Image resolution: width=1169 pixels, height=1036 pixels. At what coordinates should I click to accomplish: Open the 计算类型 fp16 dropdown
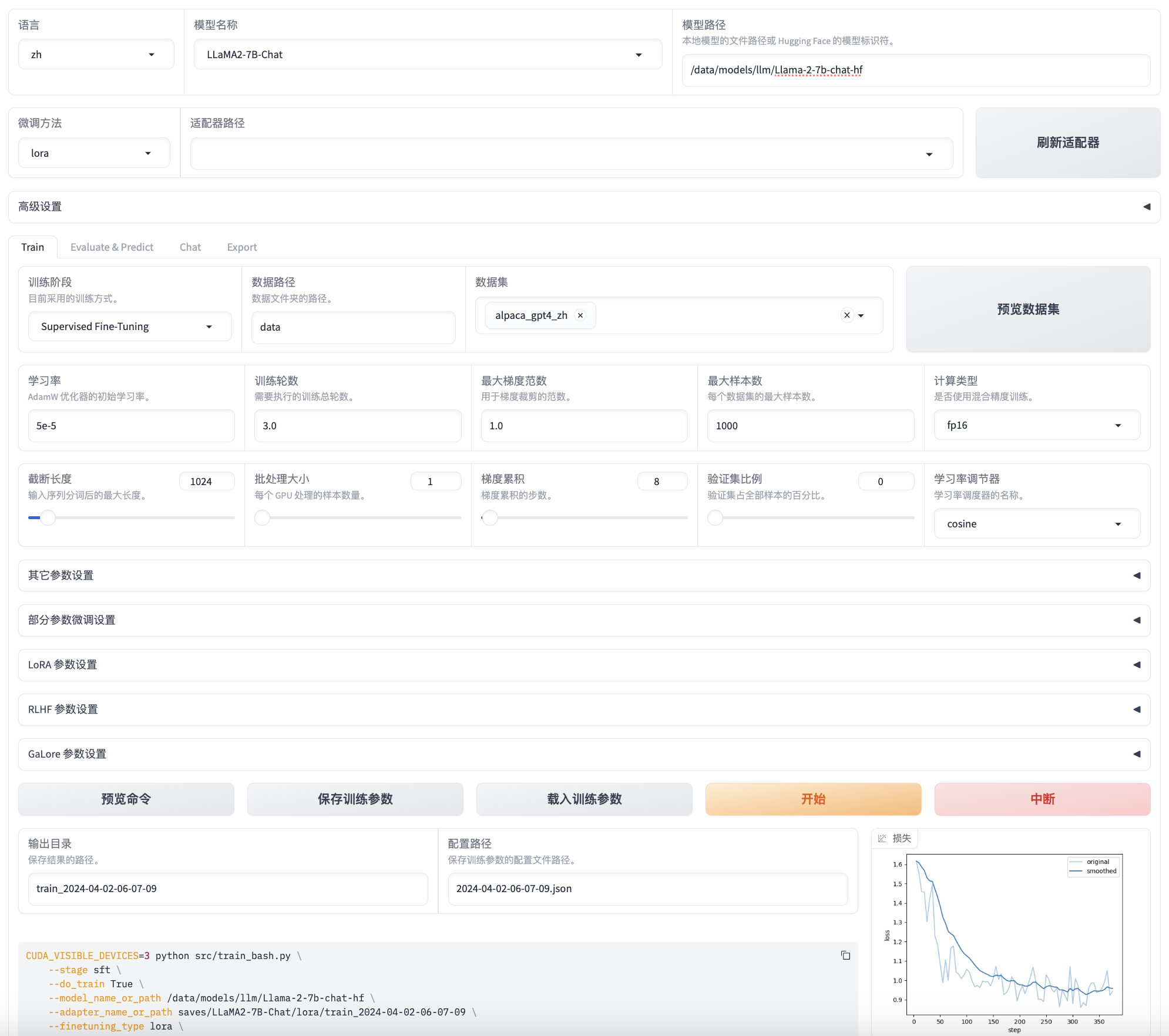point(1036,425)
